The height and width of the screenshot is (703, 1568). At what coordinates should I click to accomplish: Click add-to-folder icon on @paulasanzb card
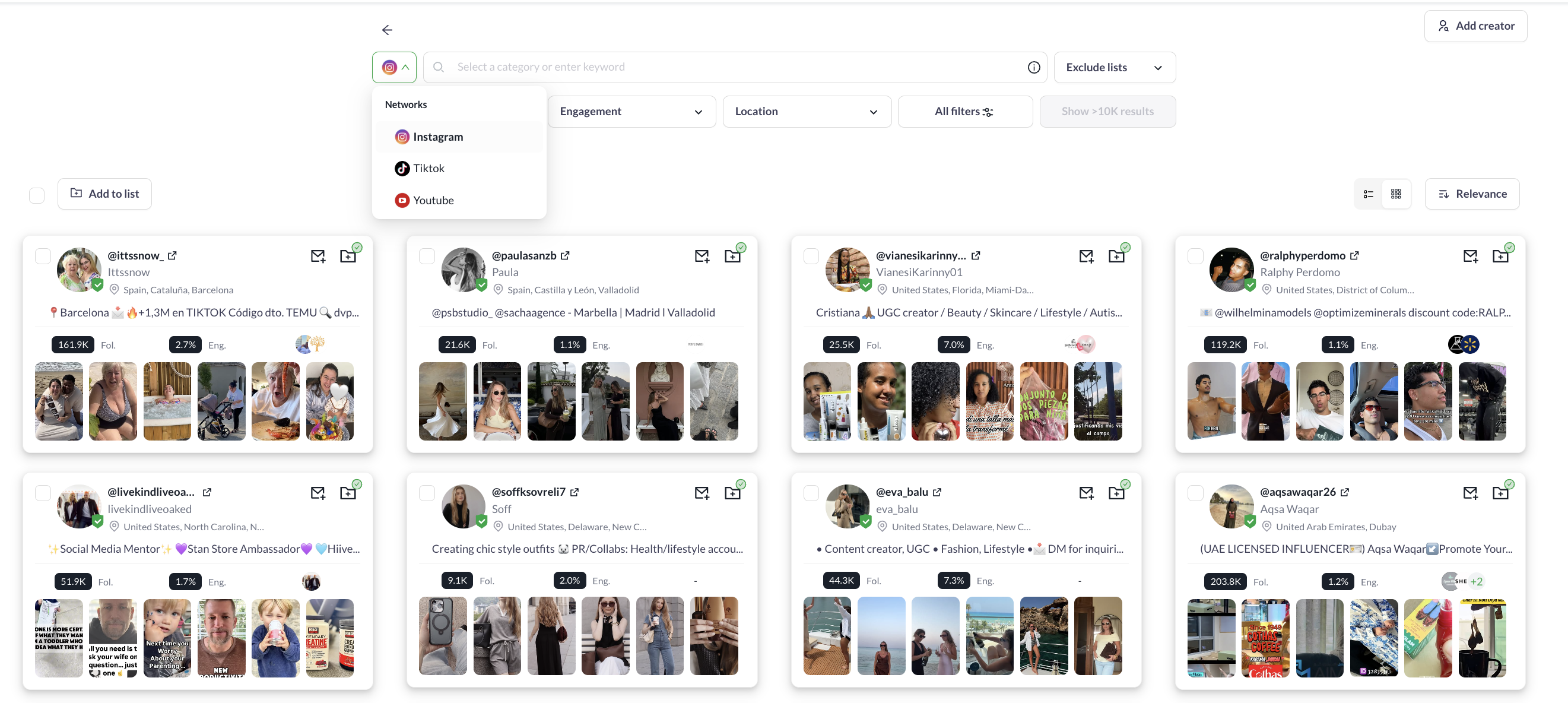pos(732,256)
